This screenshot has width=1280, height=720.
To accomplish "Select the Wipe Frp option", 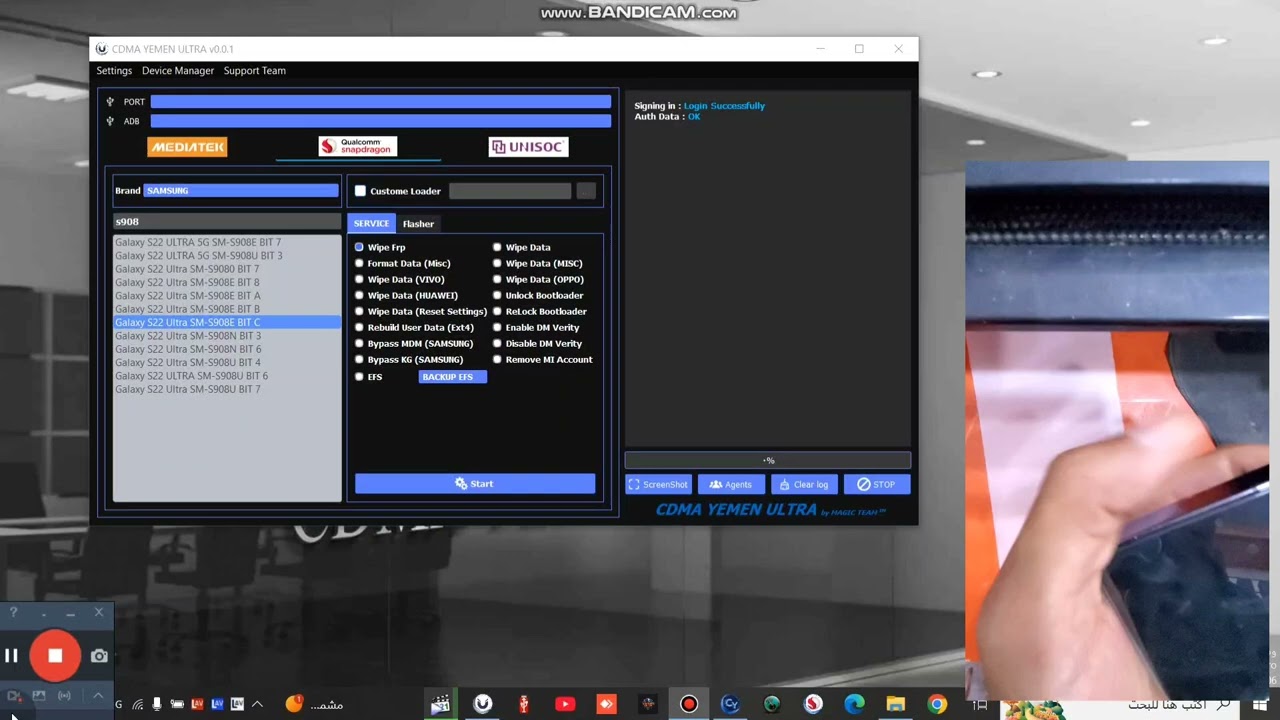I will tap(381, 247).
